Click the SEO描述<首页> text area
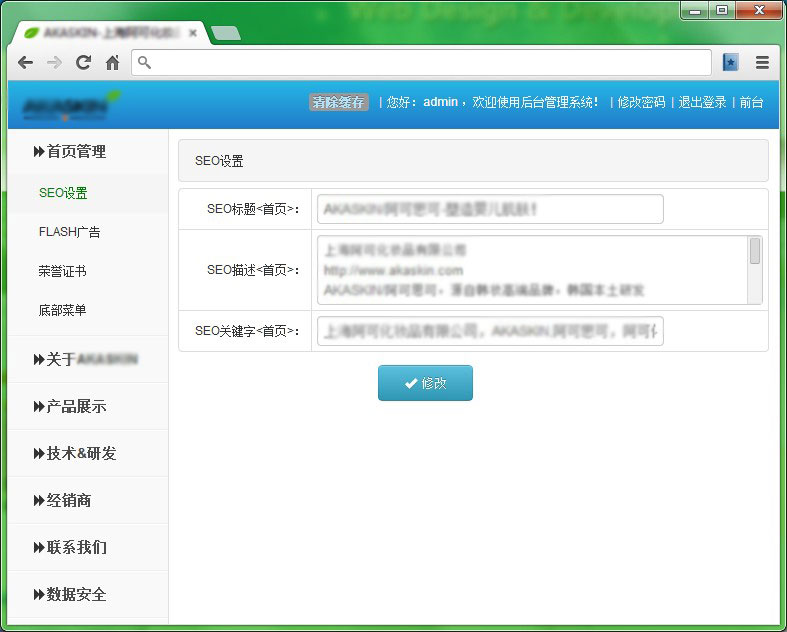The height and width of the screenshot is (632, 787). click(x=540, y=270)
